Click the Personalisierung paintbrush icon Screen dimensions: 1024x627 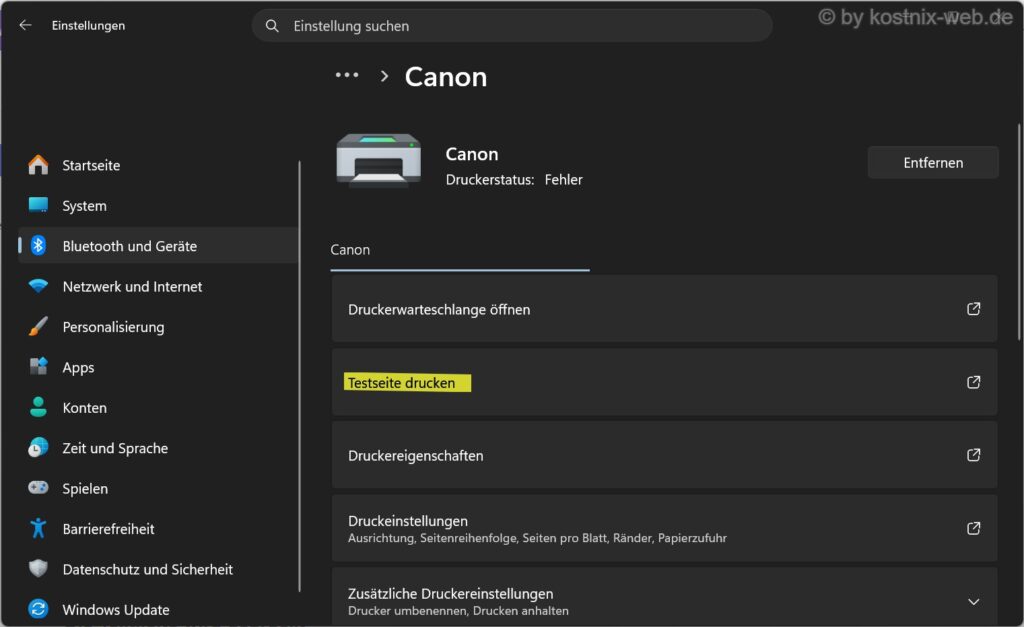click(39, 327)
